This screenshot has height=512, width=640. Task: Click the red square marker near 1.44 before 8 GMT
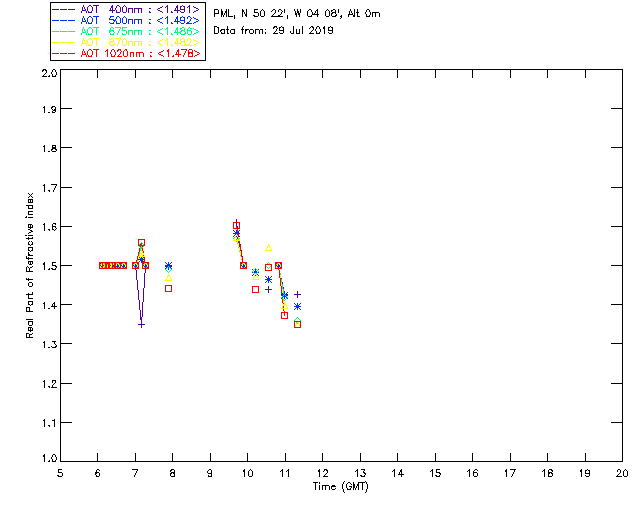(x=168, y=289)
